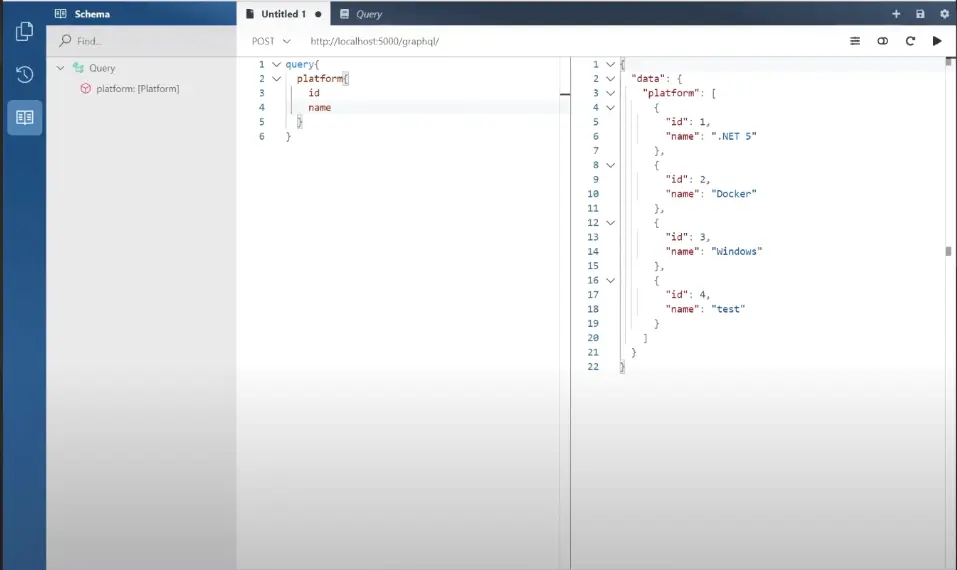Screen dimensions: 957x570
Task: Click "id": 2 in response
Action: (x=688, y=179)
